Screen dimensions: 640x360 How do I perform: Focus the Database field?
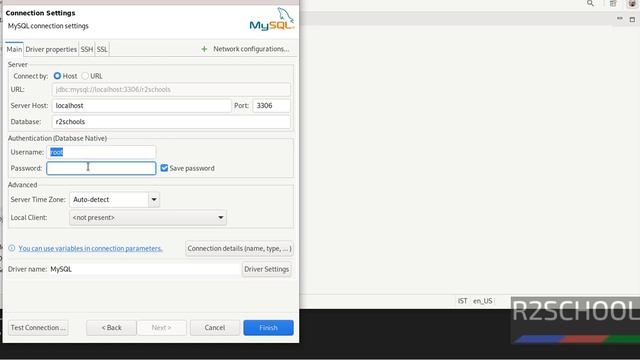[x=171, y=122]
